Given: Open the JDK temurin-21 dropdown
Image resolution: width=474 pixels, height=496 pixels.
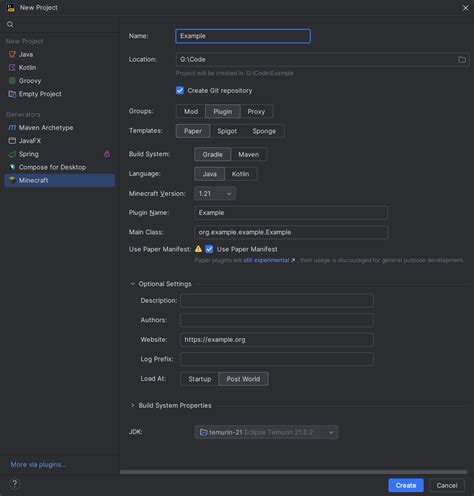Looking at the screenshot, I should [x=266, y=432].
